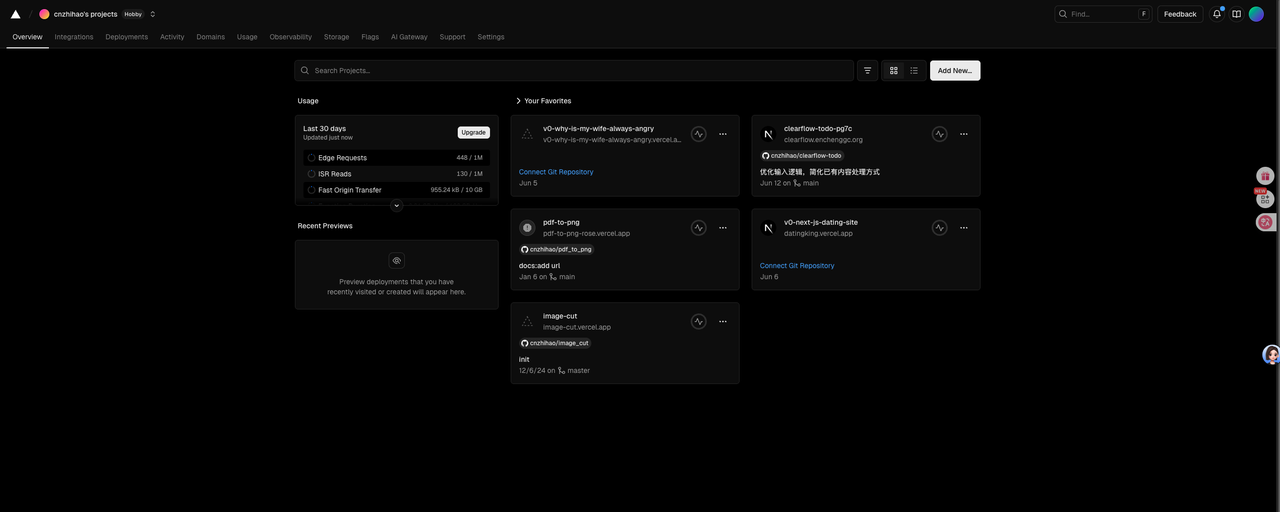Screen dimensions: 1280x512
Task: Expand the usage panel with chevron
Action: click(397, 206)
